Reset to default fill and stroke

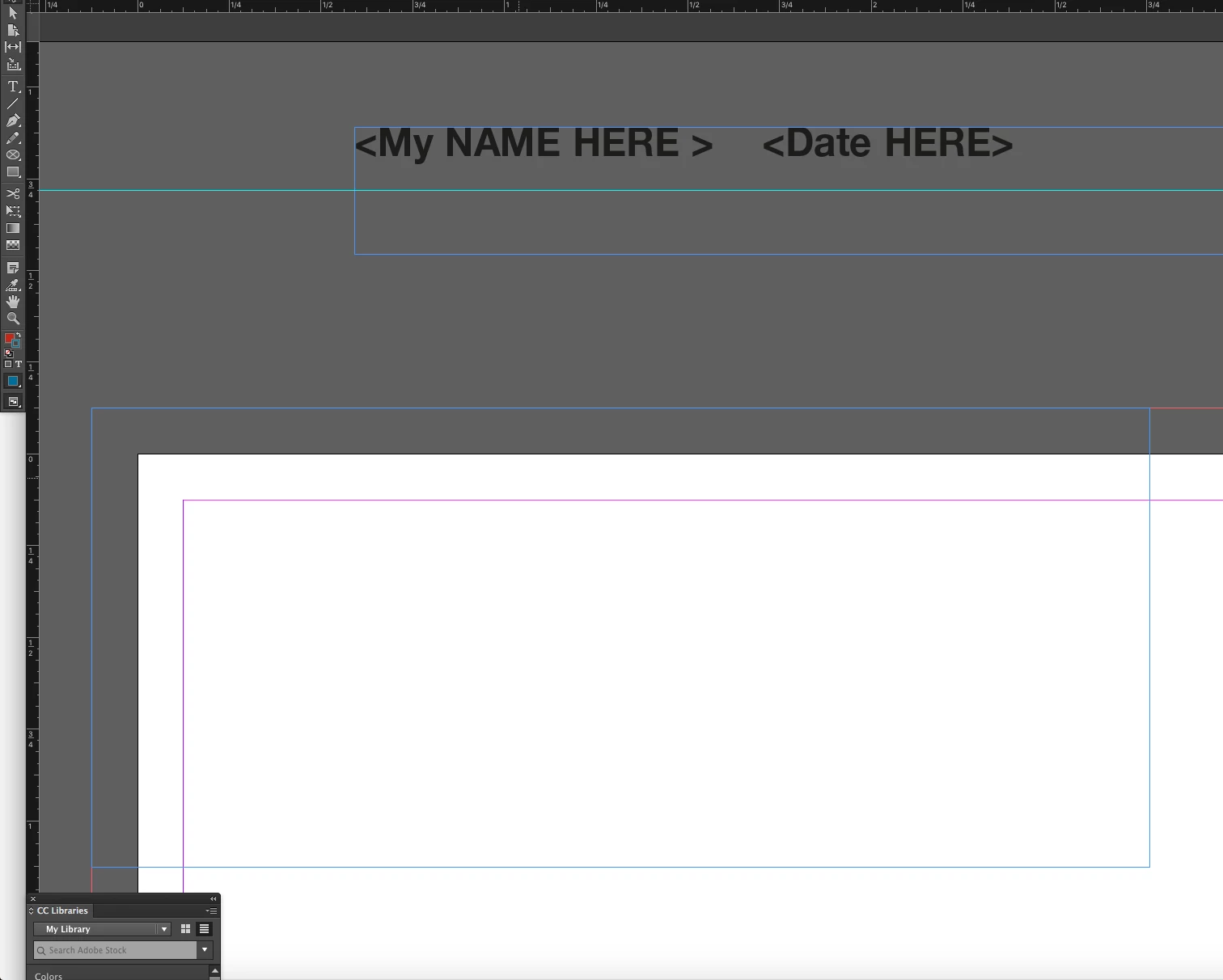tap(8, 353)
